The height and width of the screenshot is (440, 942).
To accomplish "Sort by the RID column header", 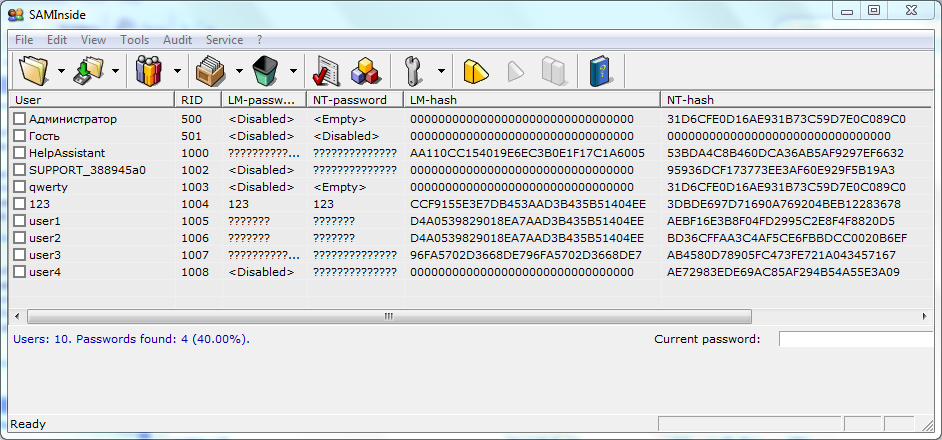I will (198, 100).
